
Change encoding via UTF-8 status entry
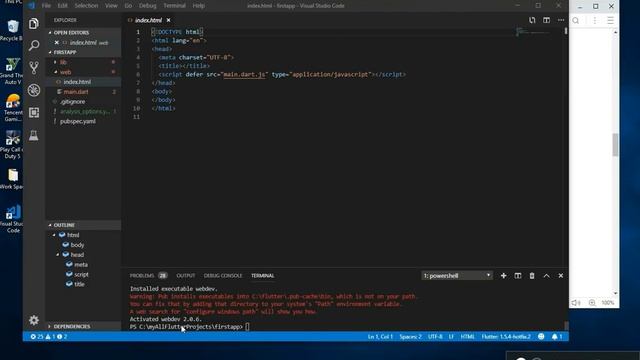[435, 337]
